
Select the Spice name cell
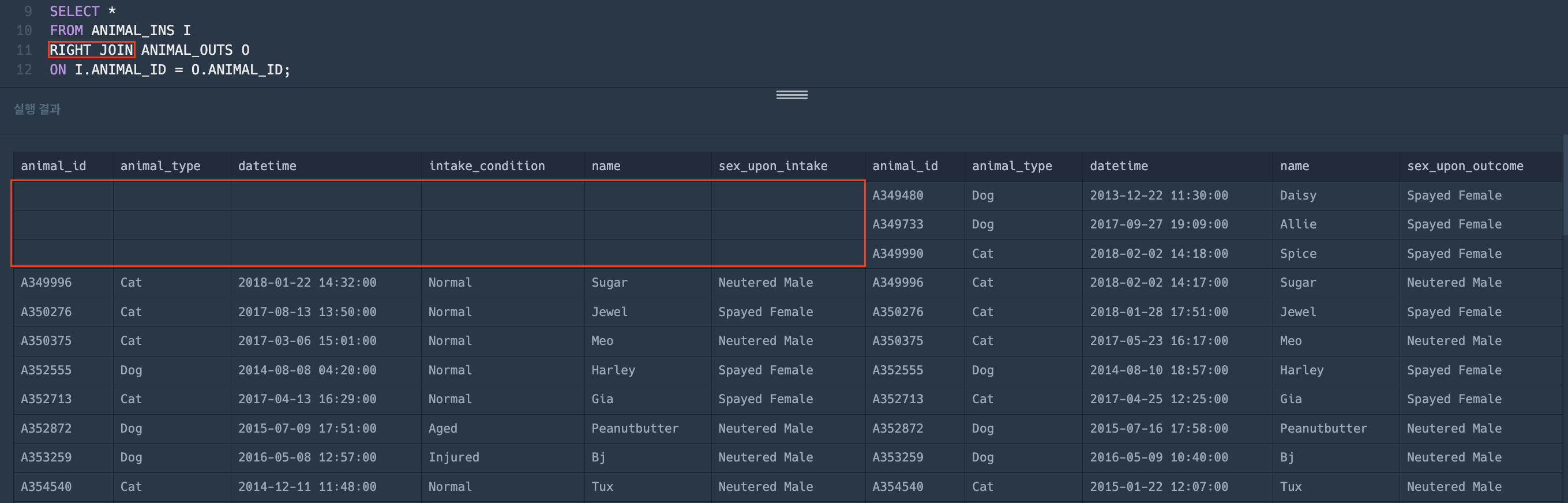click(x=1298, y=253)
